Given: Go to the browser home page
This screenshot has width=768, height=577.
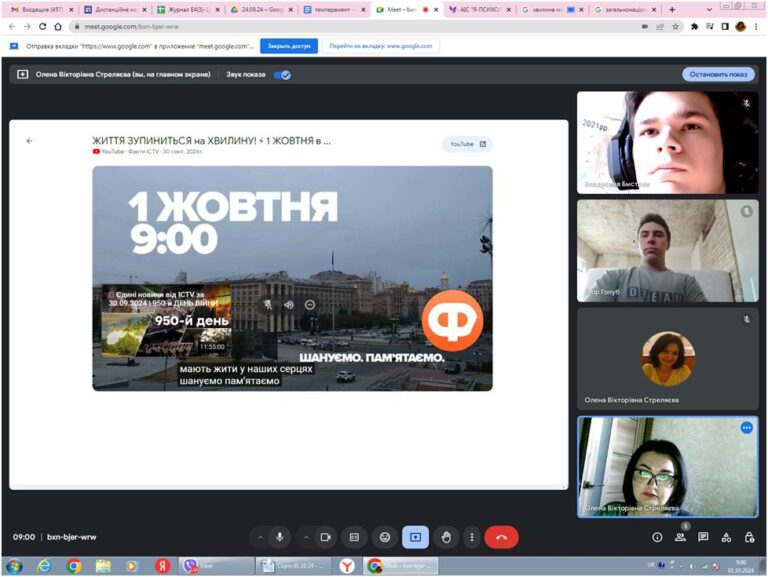Looking at the screenshot, I should point(58,27).
